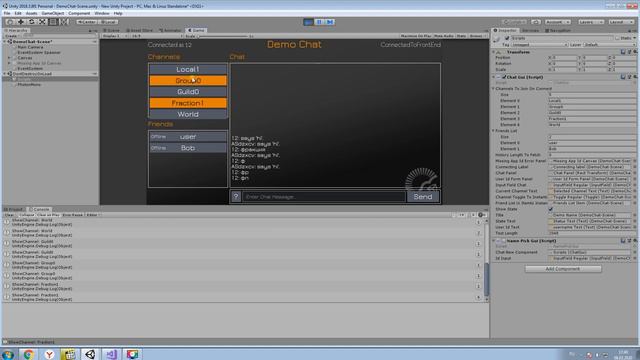Collapse the Transform component
The height and width of the screenshot is (360, 640).
click(493, 52)
